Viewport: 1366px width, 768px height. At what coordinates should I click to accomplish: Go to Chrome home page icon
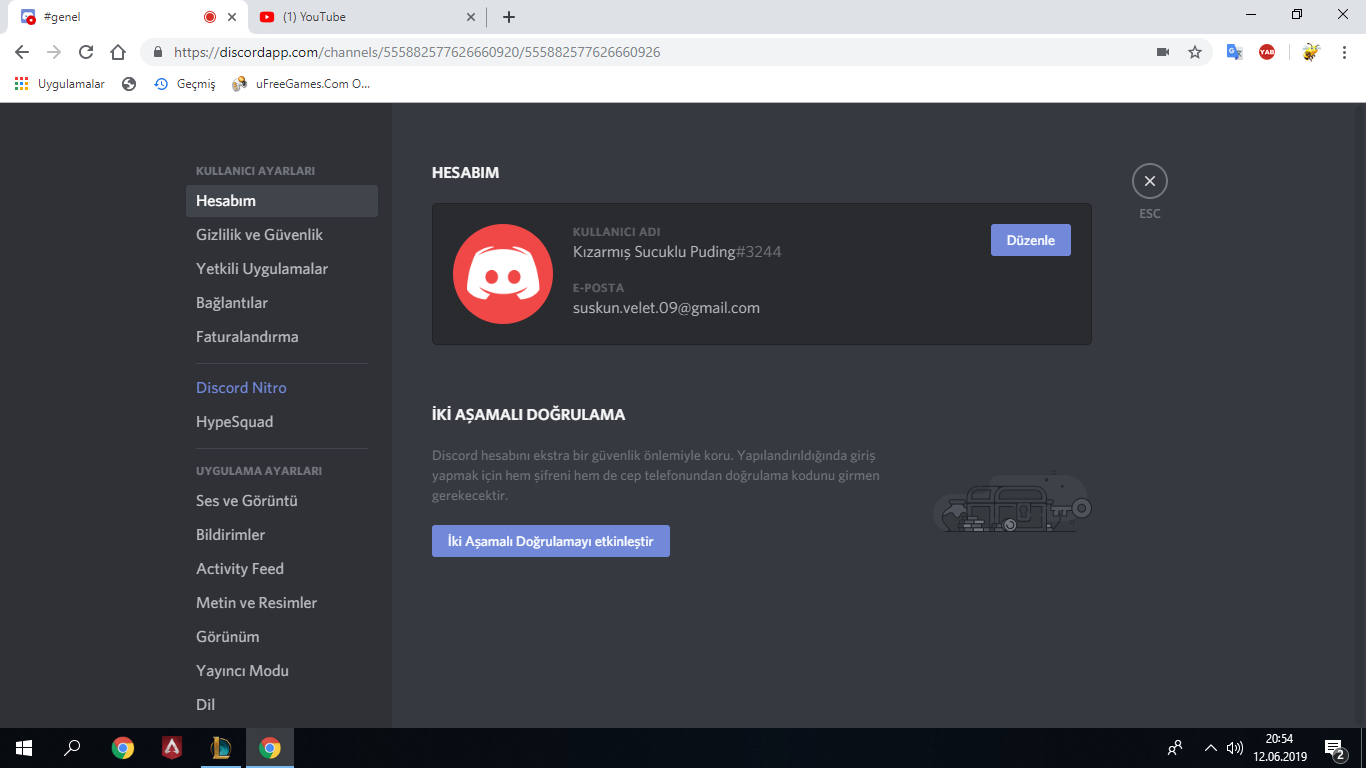point(118,52)
